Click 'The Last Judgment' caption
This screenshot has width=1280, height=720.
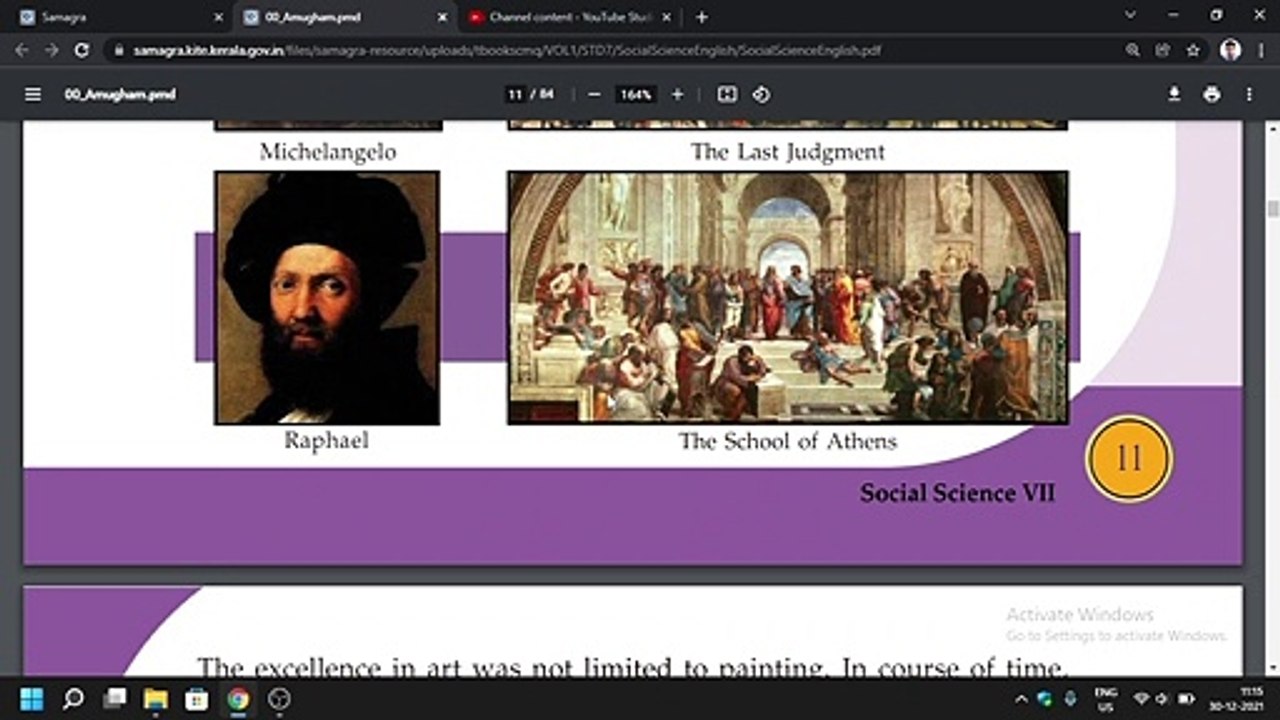[x=788, y=152]
